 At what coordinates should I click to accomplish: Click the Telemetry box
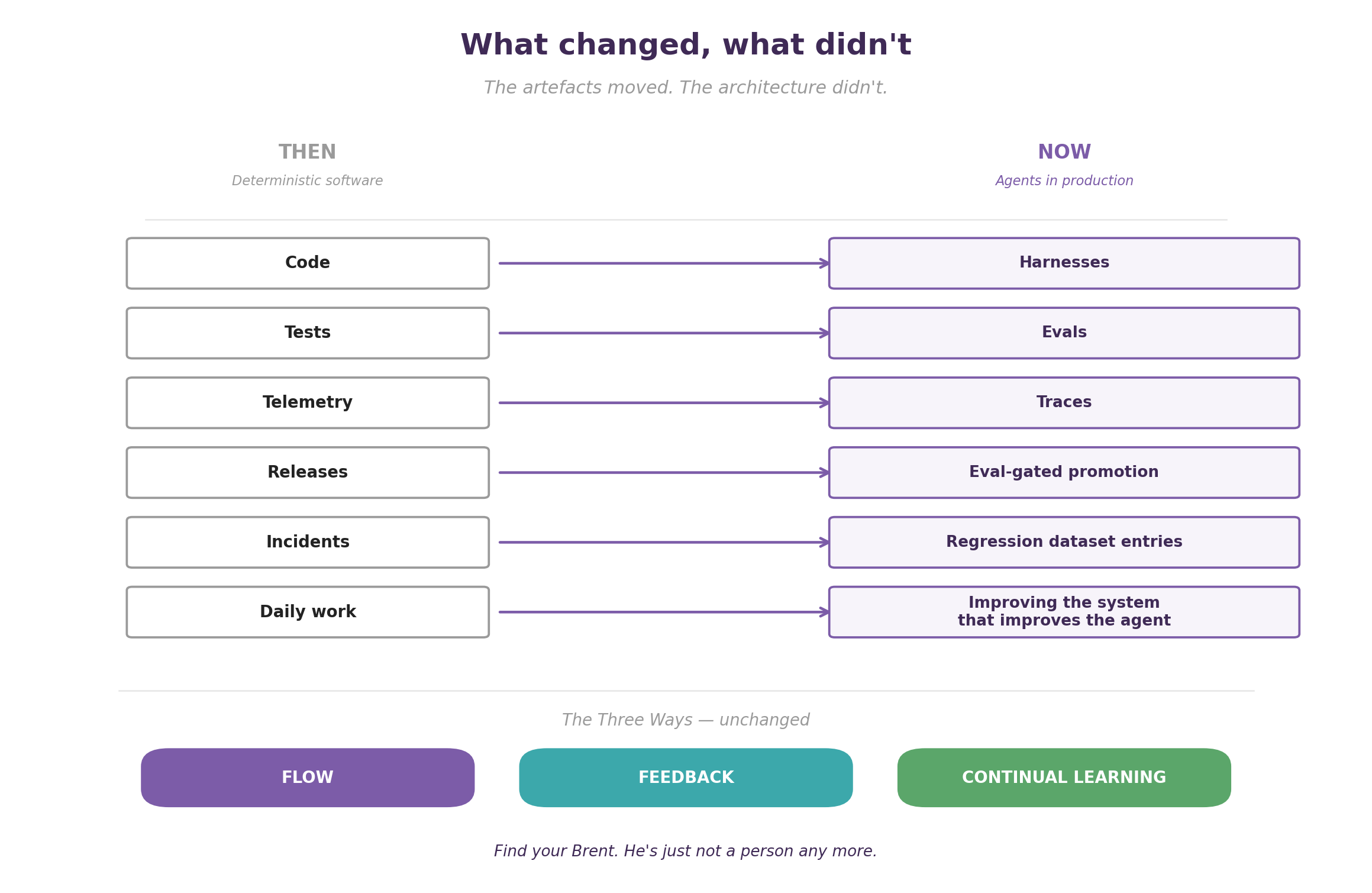coord(308,403)
